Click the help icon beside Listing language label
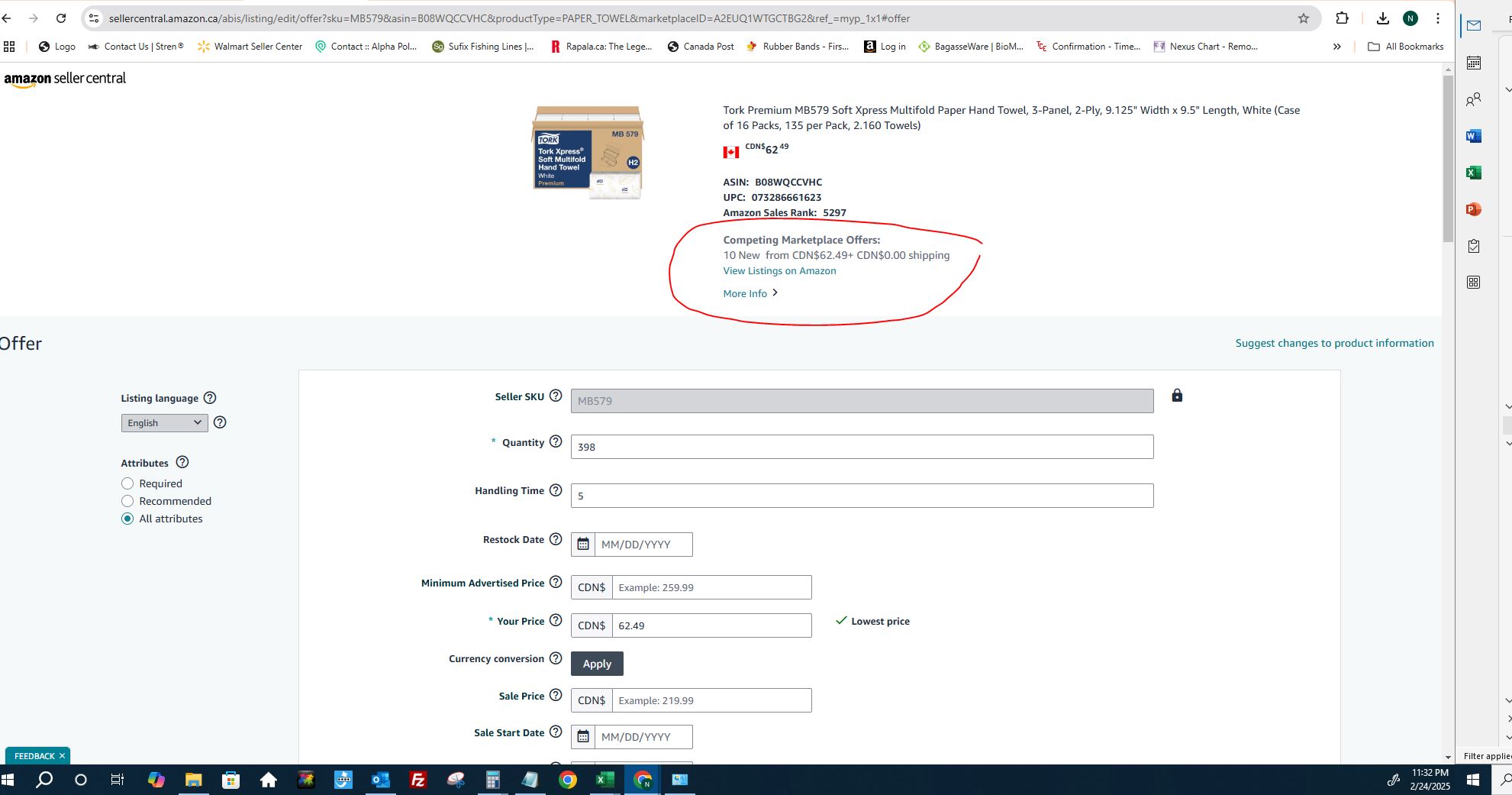Viewport: 1512px width, 795px height. [x=210, y=398]
